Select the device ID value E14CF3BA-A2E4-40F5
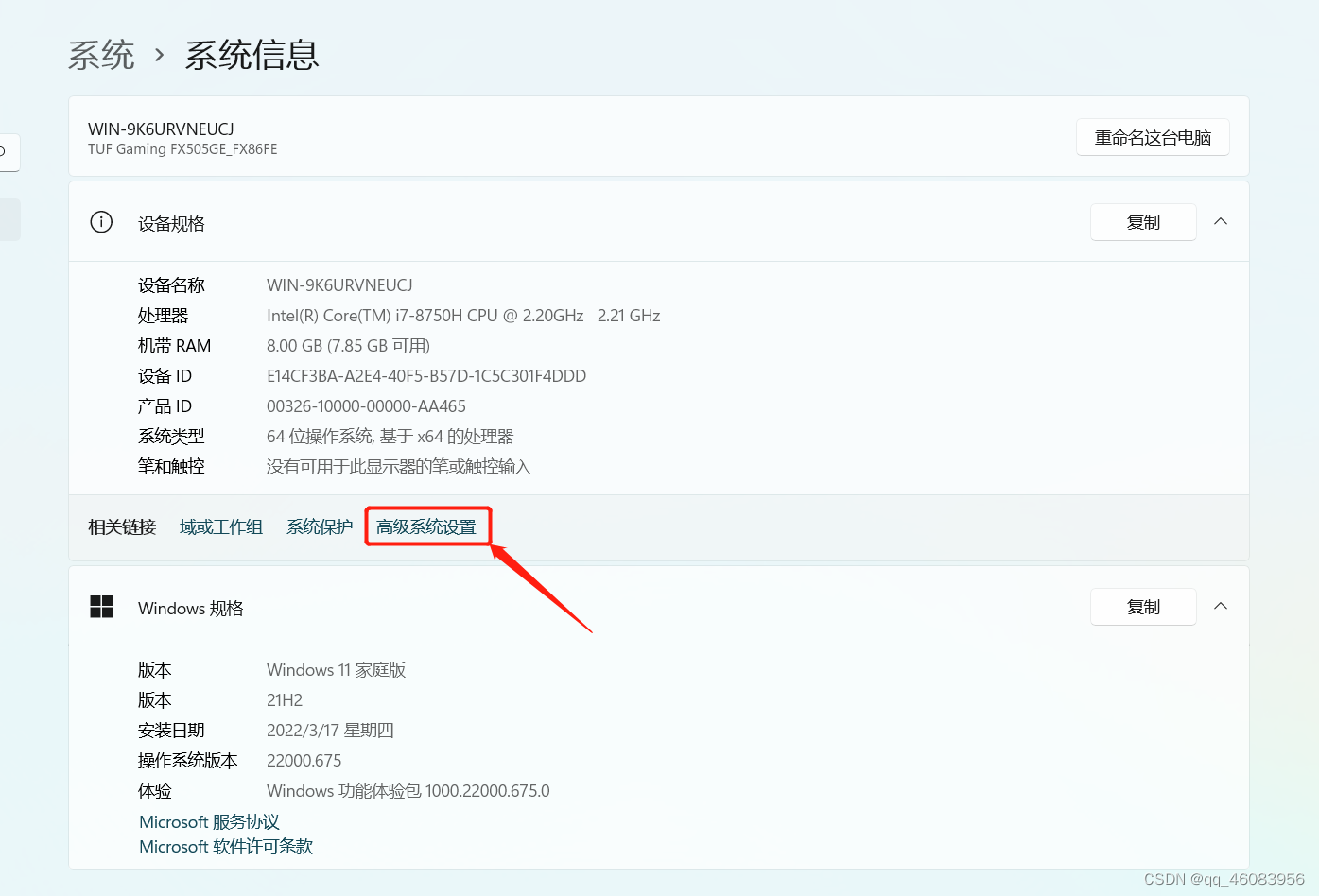Screen dimensions: 1319x896 coord(426,376)
